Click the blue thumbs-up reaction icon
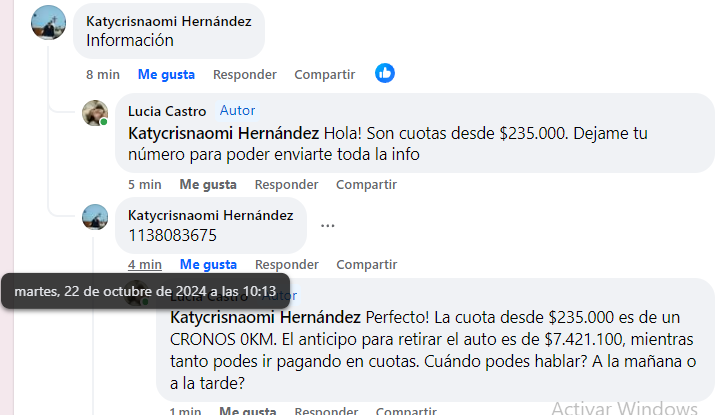726x415 pixels. (385, 73)
